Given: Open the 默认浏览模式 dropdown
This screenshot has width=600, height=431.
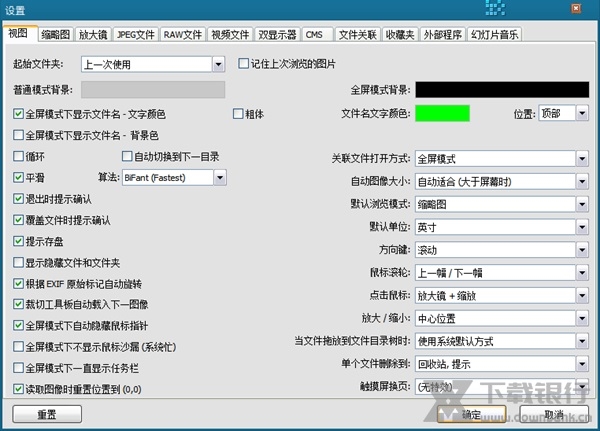Looking at the screenshot, I should click(x=502, y=204).
